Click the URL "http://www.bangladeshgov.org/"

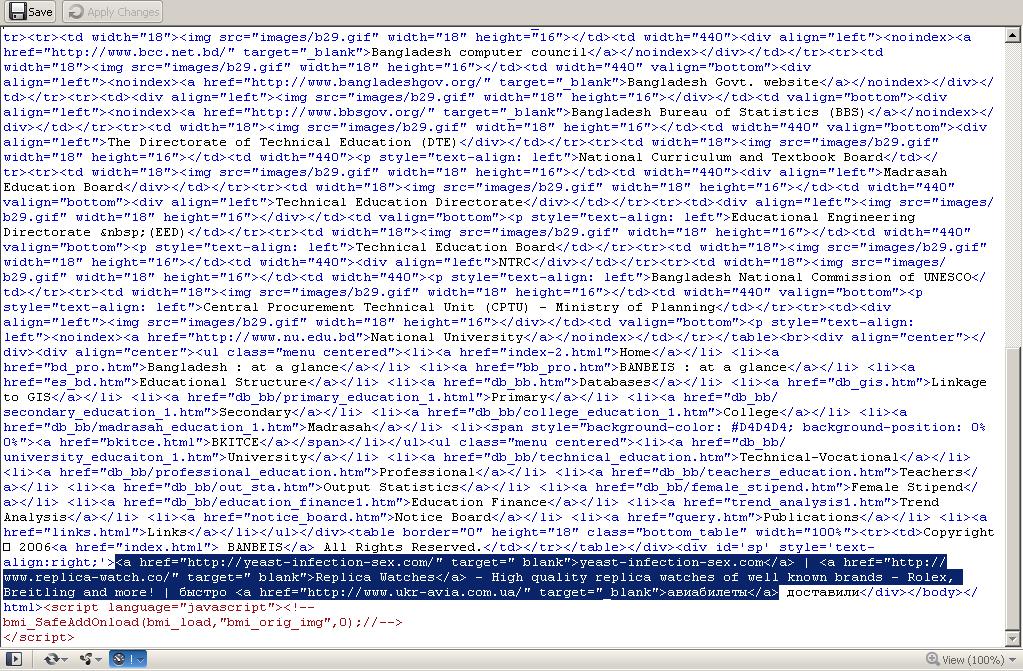click(x=367, y=82)
